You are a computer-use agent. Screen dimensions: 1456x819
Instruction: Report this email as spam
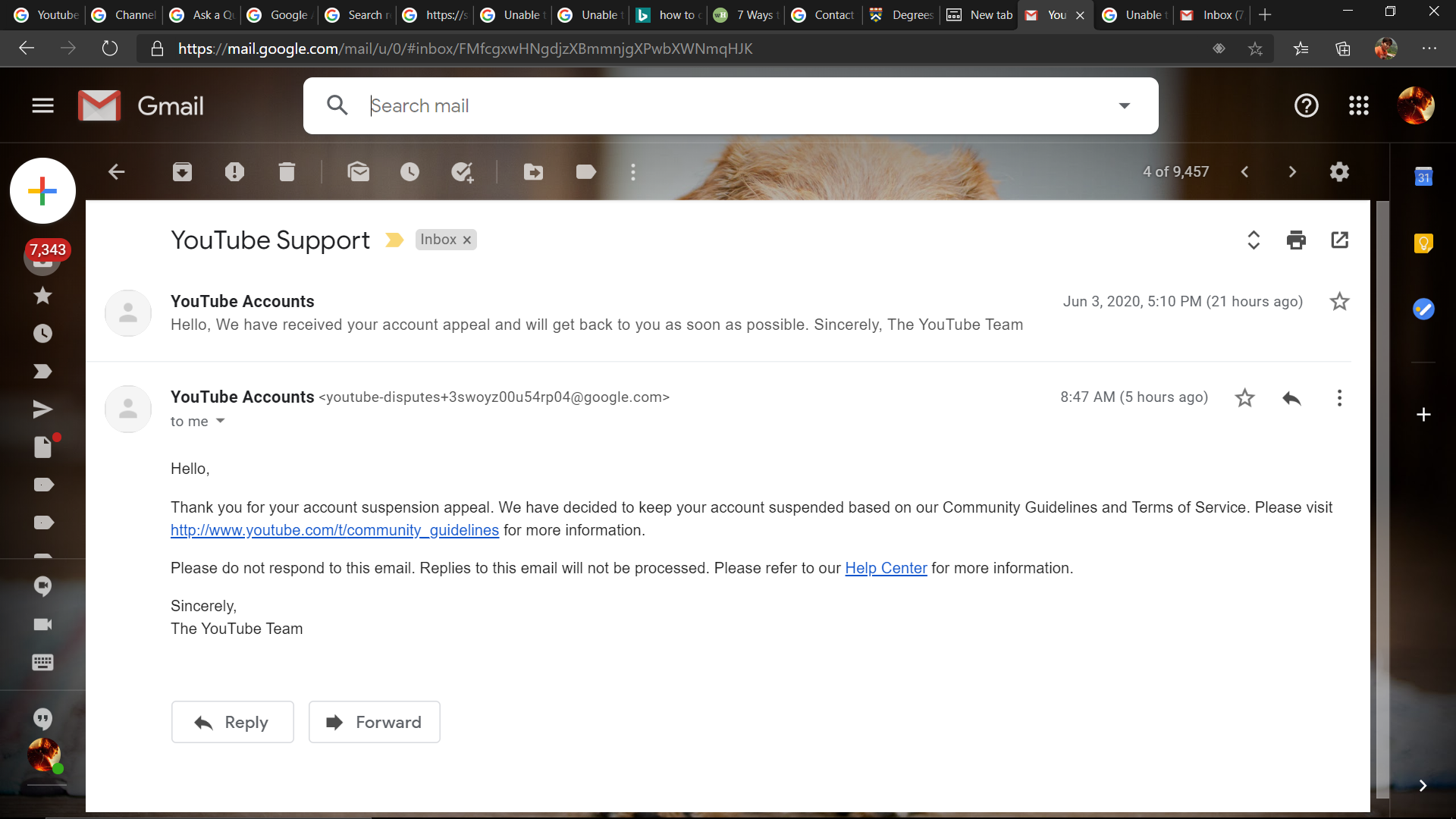coord(234,172)
